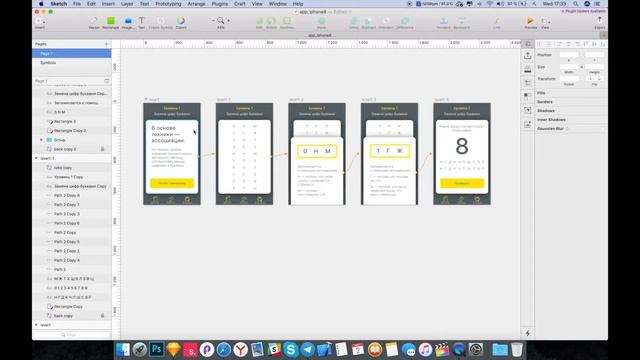Open the Insert tool in the toolbar
The image size is (640, 360).
(x=40, y=22)
